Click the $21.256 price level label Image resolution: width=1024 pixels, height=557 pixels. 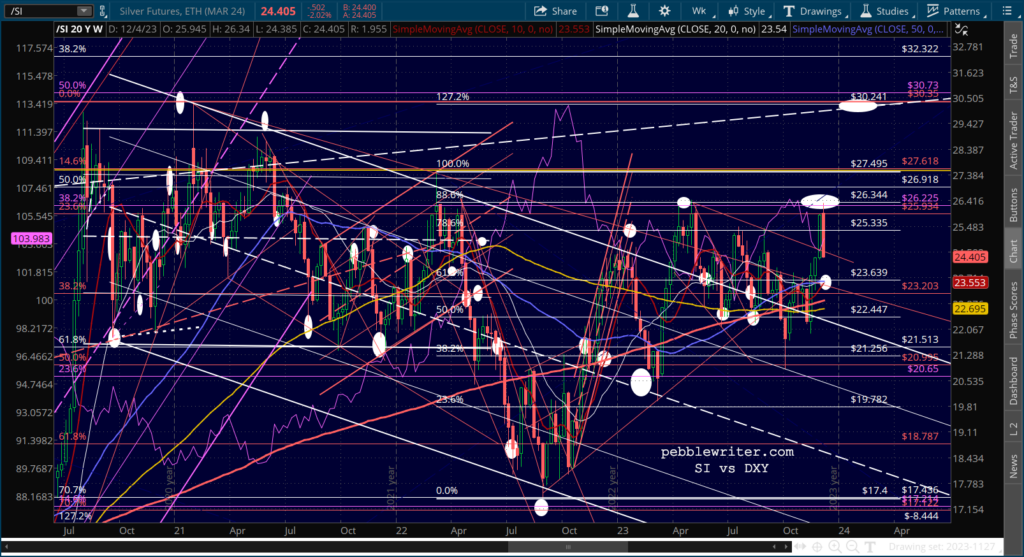869,349
